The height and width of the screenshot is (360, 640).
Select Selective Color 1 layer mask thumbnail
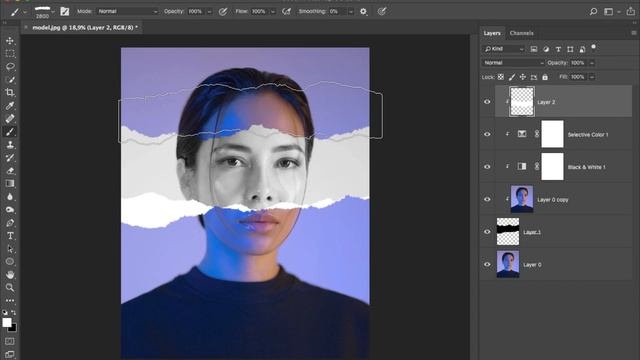coord(552,134)
